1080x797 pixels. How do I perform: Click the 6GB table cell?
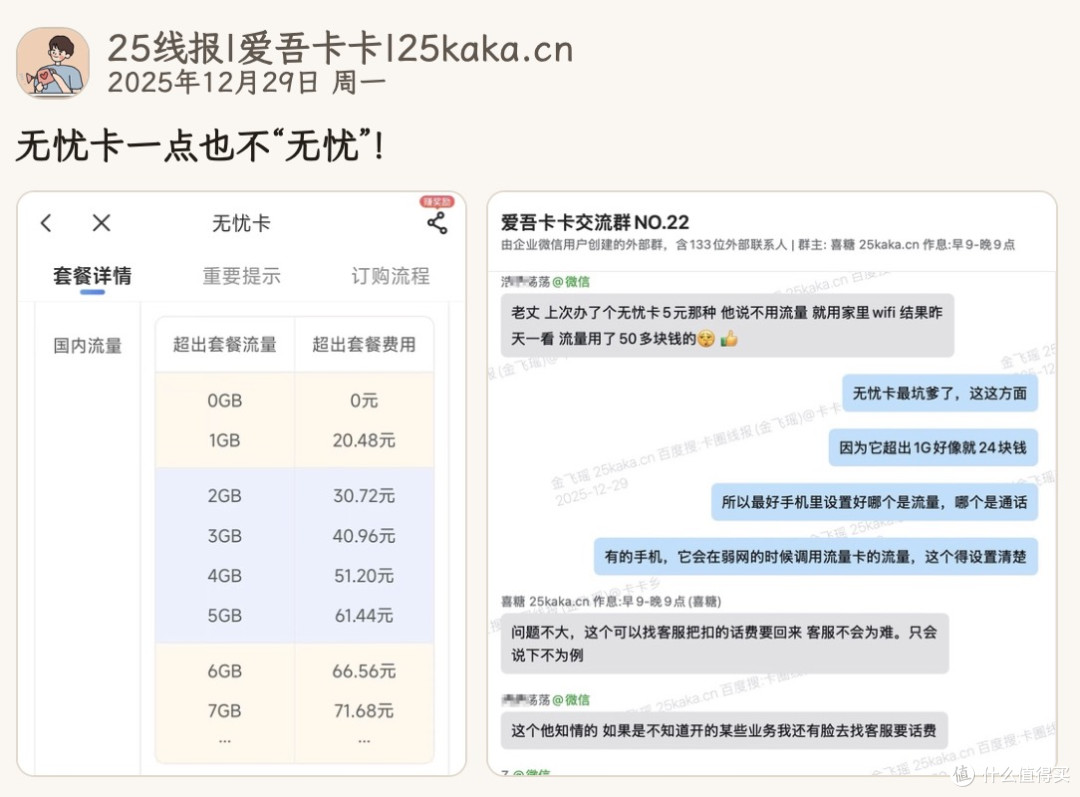[x=225, y=670]
